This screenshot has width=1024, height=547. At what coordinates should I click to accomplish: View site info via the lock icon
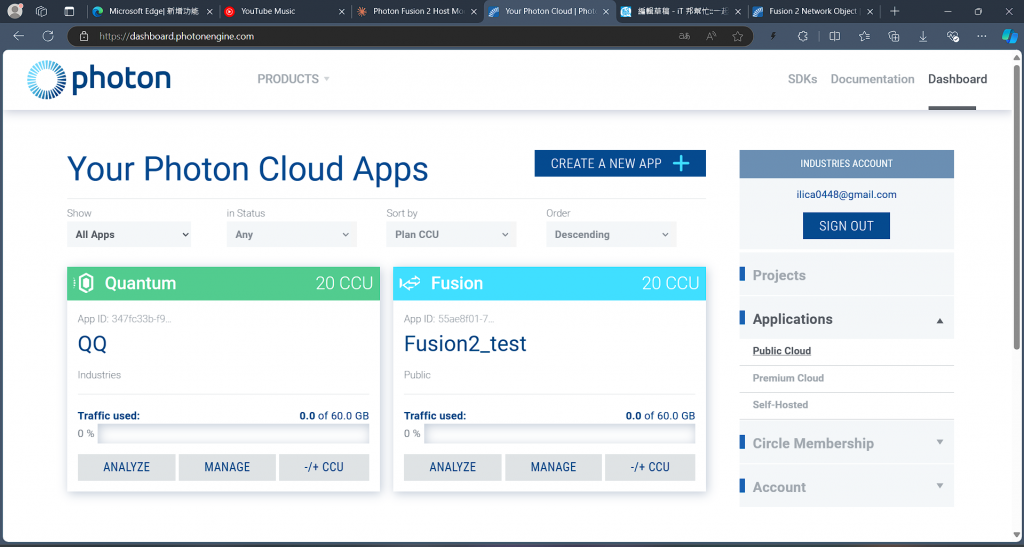pyautogui.click(x=84, y=37)
